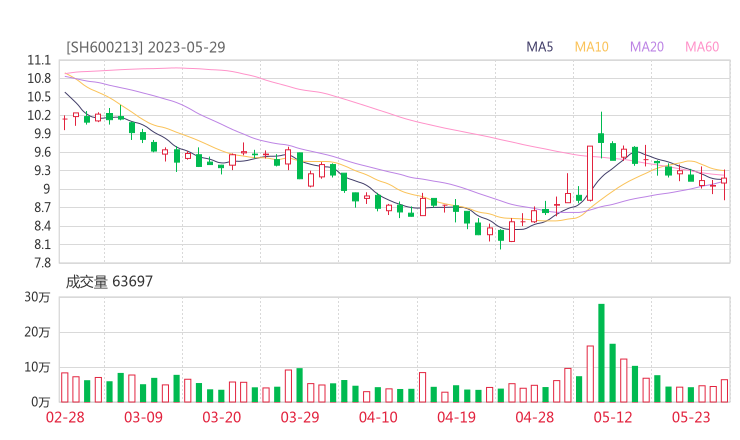Click the 04-28 date axis label
This screenshot has height=440, width=740.
coord(535,417)
